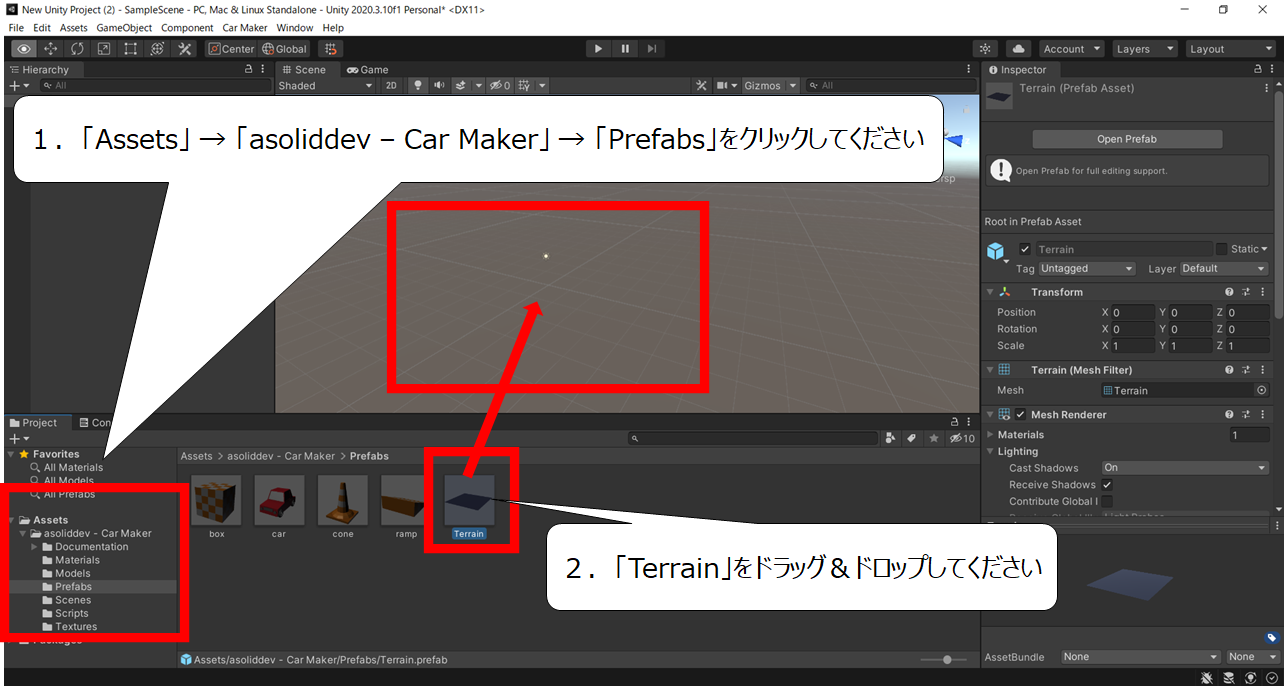Open the Tag Untagged dropdown
The width and height of the screenshot is (1284, 686).
pyautogui.click(x=1087, y=269)
